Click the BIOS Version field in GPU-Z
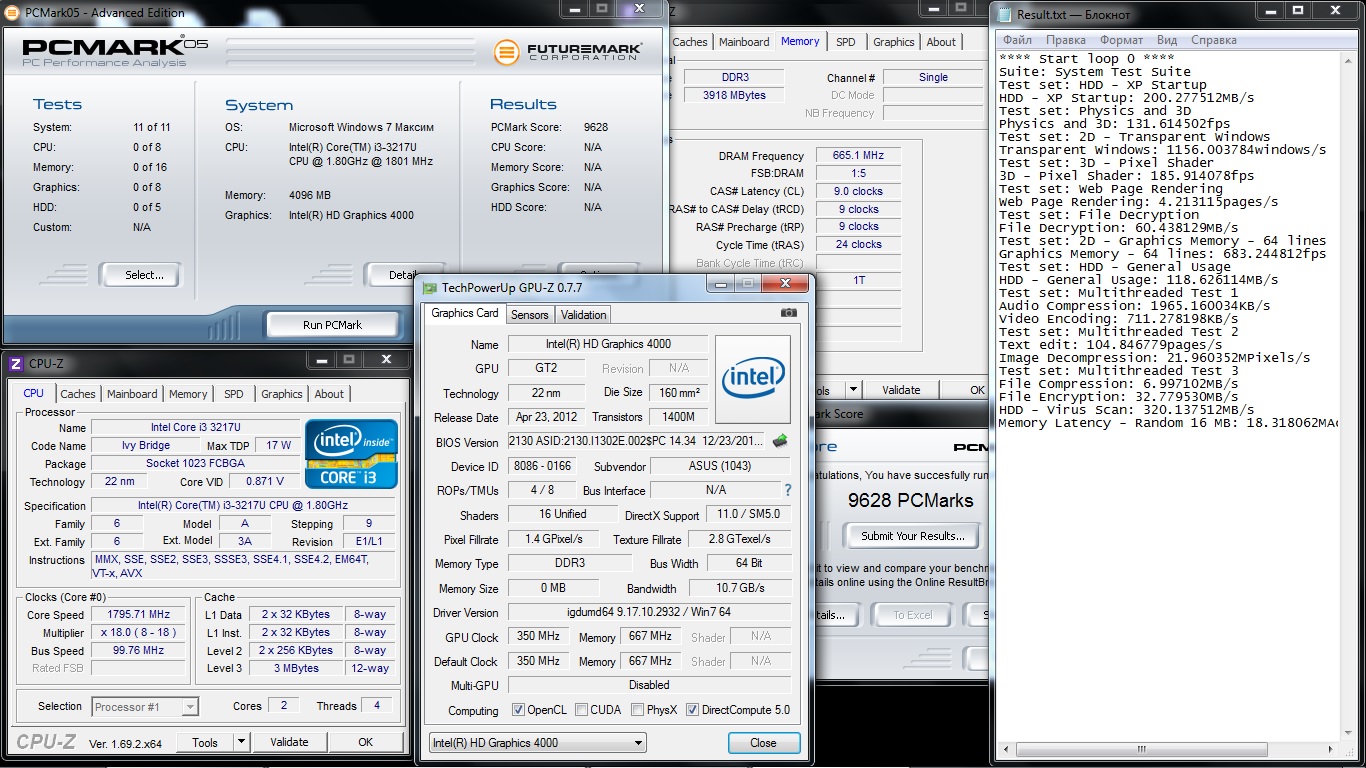1366x768 pixels. (x=638, y=441)
